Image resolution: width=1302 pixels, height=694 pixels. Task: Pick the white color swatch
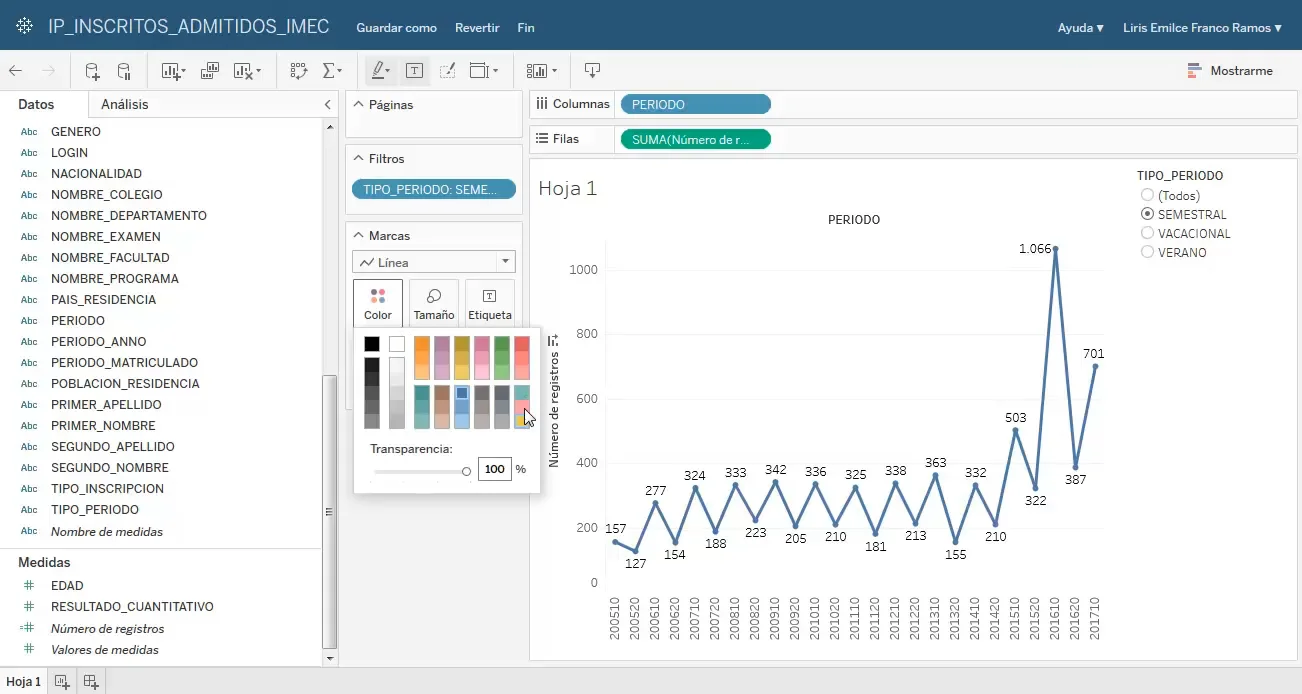click(397, 344)
